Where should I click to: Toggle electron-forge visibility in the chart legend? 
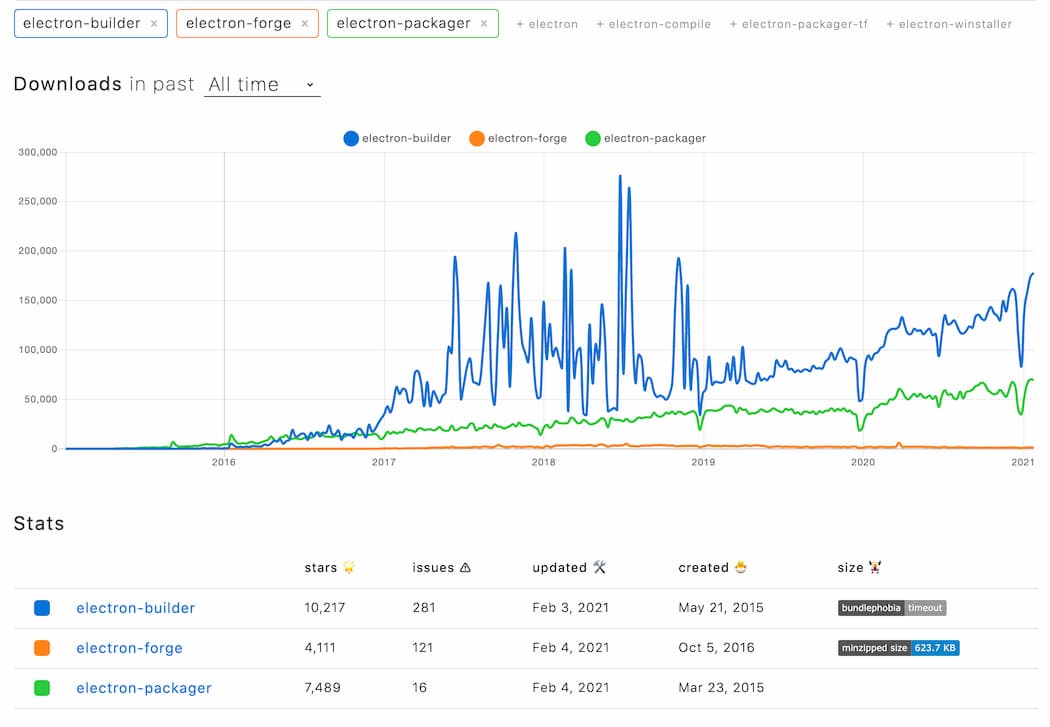(x=517, y=138)
